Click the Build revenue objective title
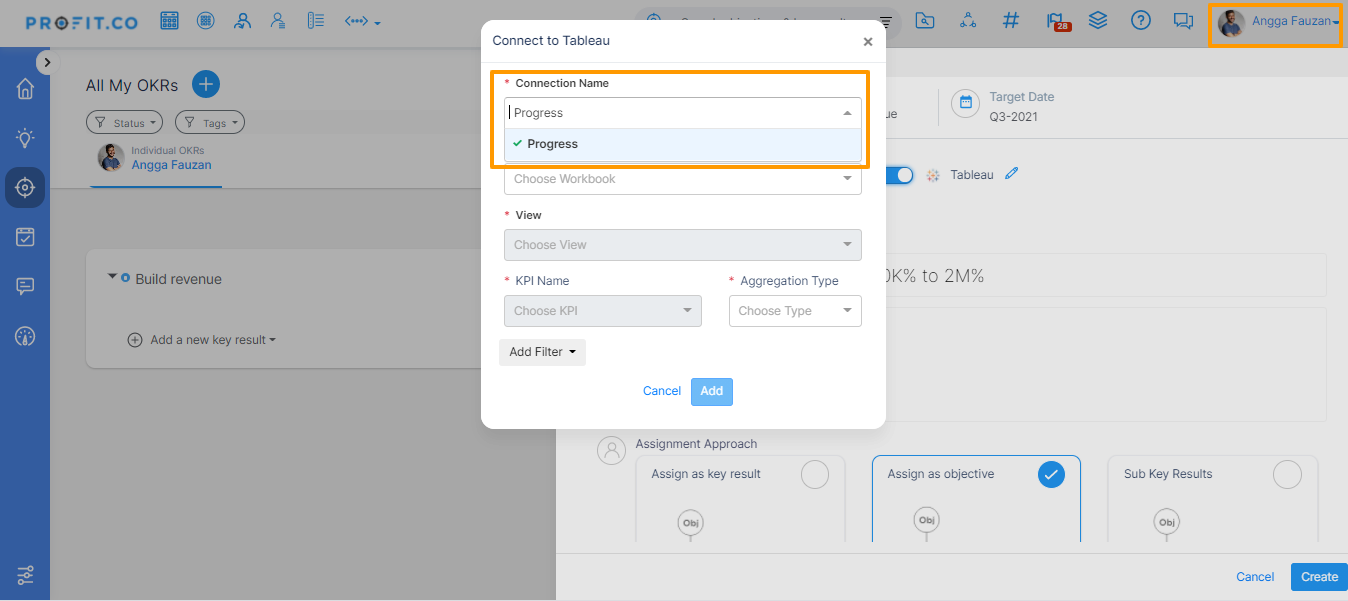Image resolution: width=1348 pixels, height=601 pixels. click(x=179, y=279)
